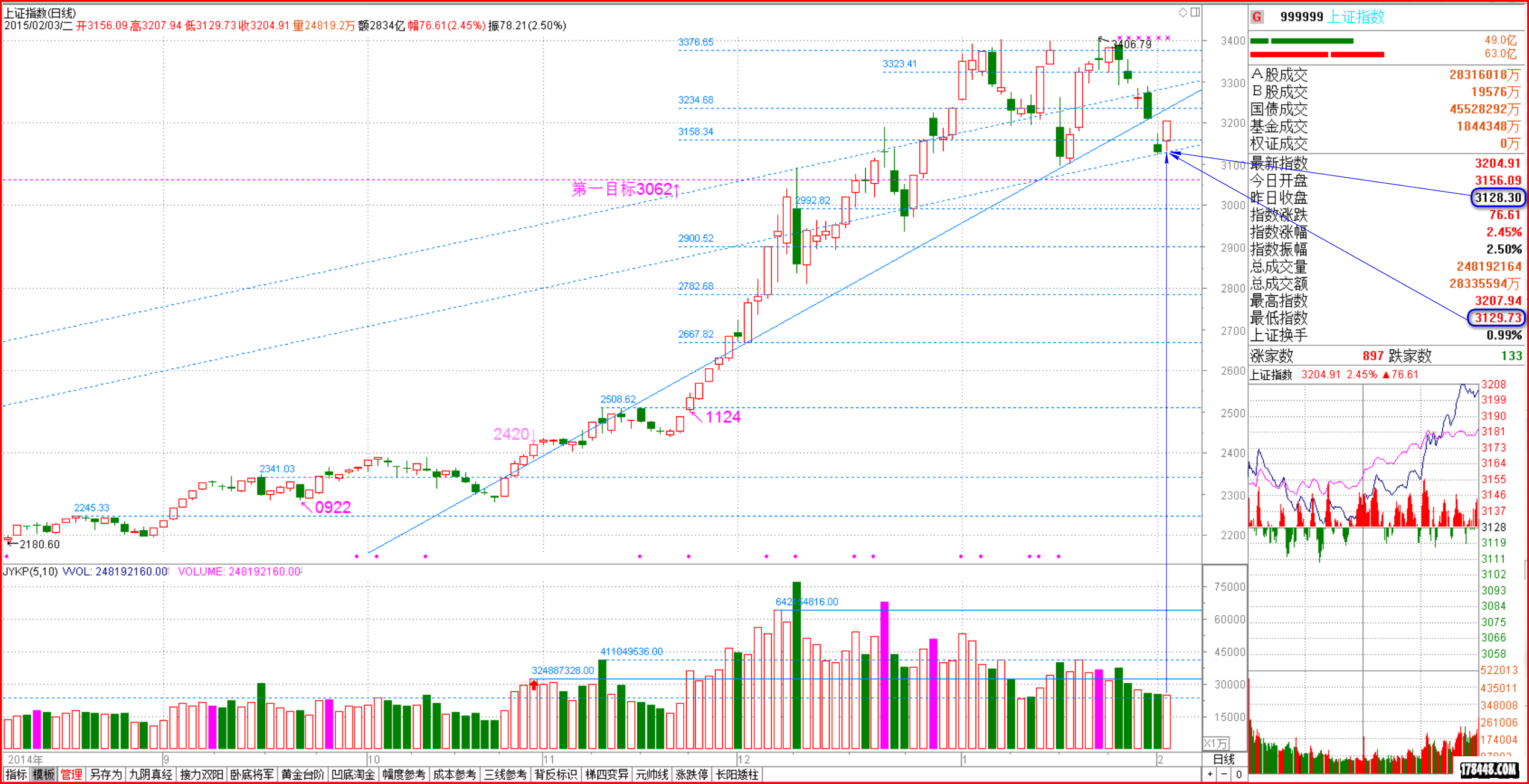Select the 涨跌停 template
Screen dimensions: 1529x784
pos(692,774)
